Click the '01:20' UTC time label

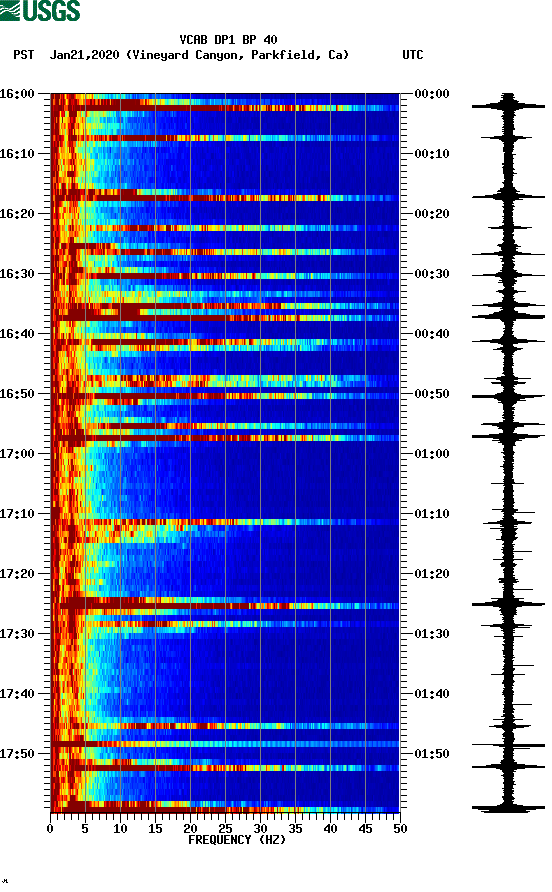coord(432,574)
